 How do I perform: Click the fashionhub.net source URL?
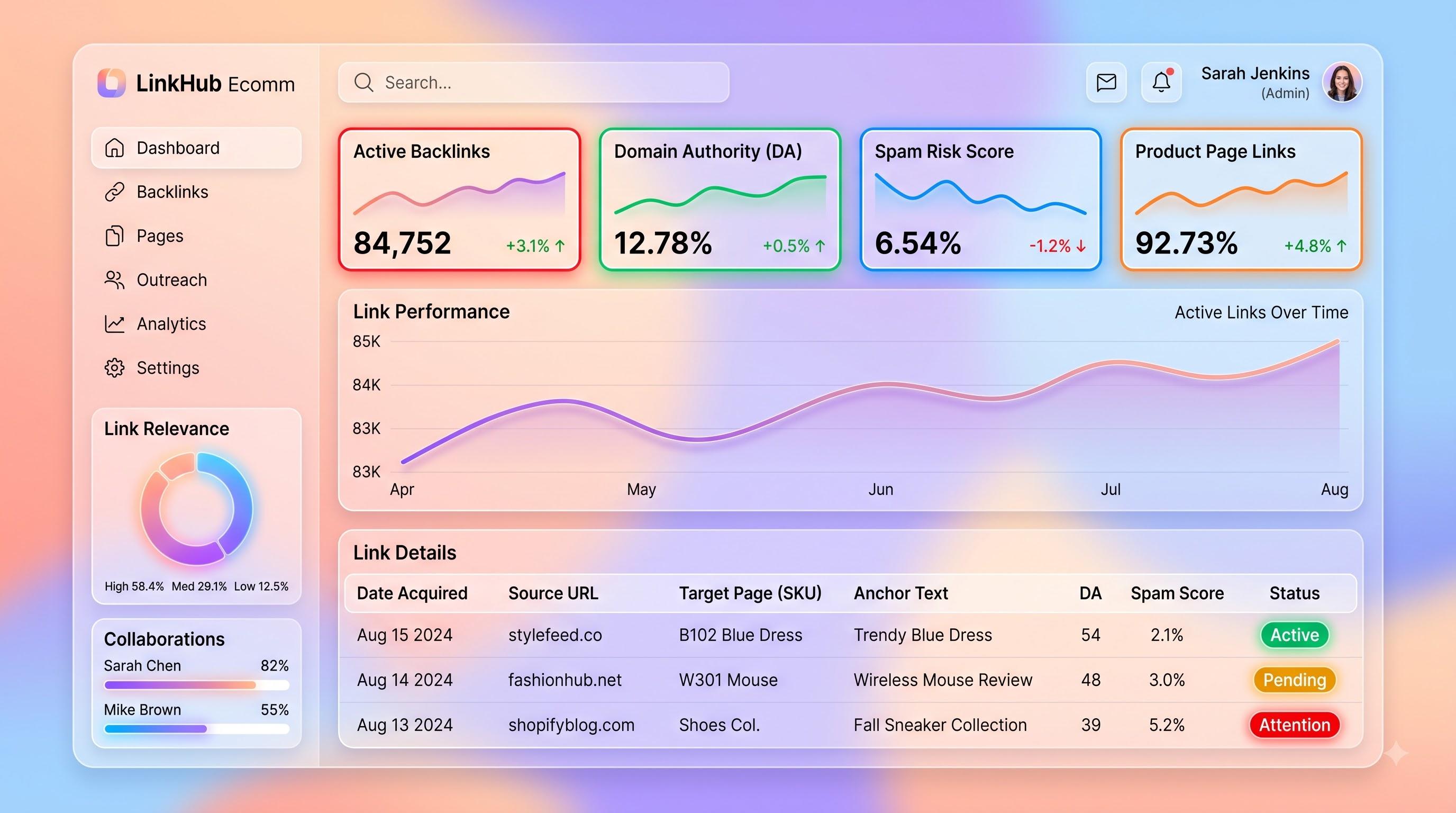[565, 680]
